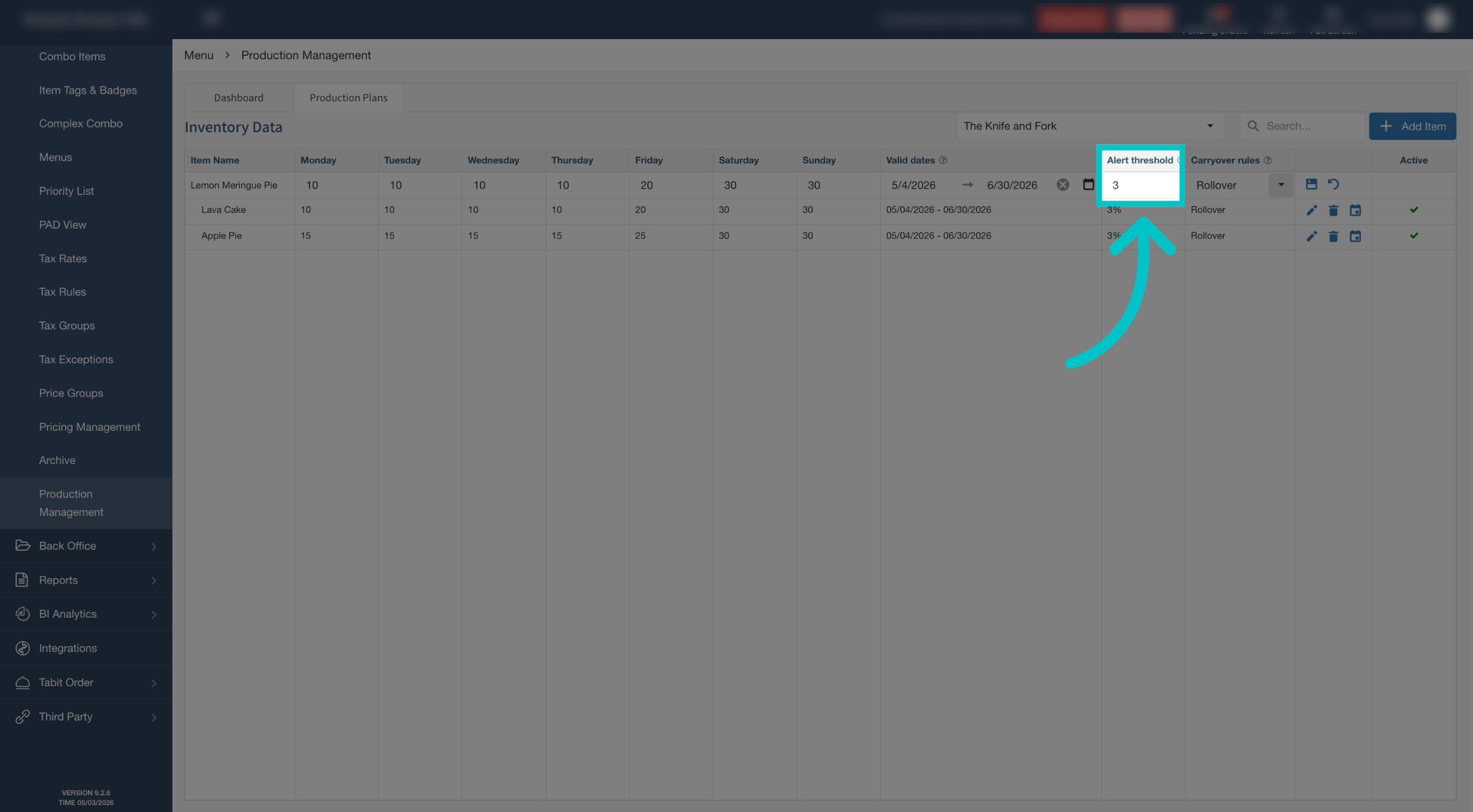Toggle Active checkmark for Lava Cake
Image resolution: width=1473 pixels, height=812 pixels.
click(1414, 210)
